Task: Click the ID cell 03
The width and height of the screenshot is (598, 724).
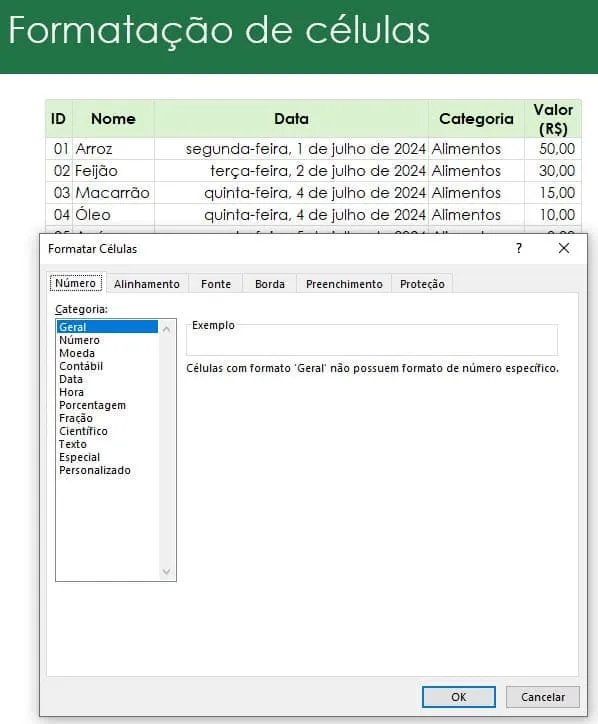Action: tap(59, 193)
